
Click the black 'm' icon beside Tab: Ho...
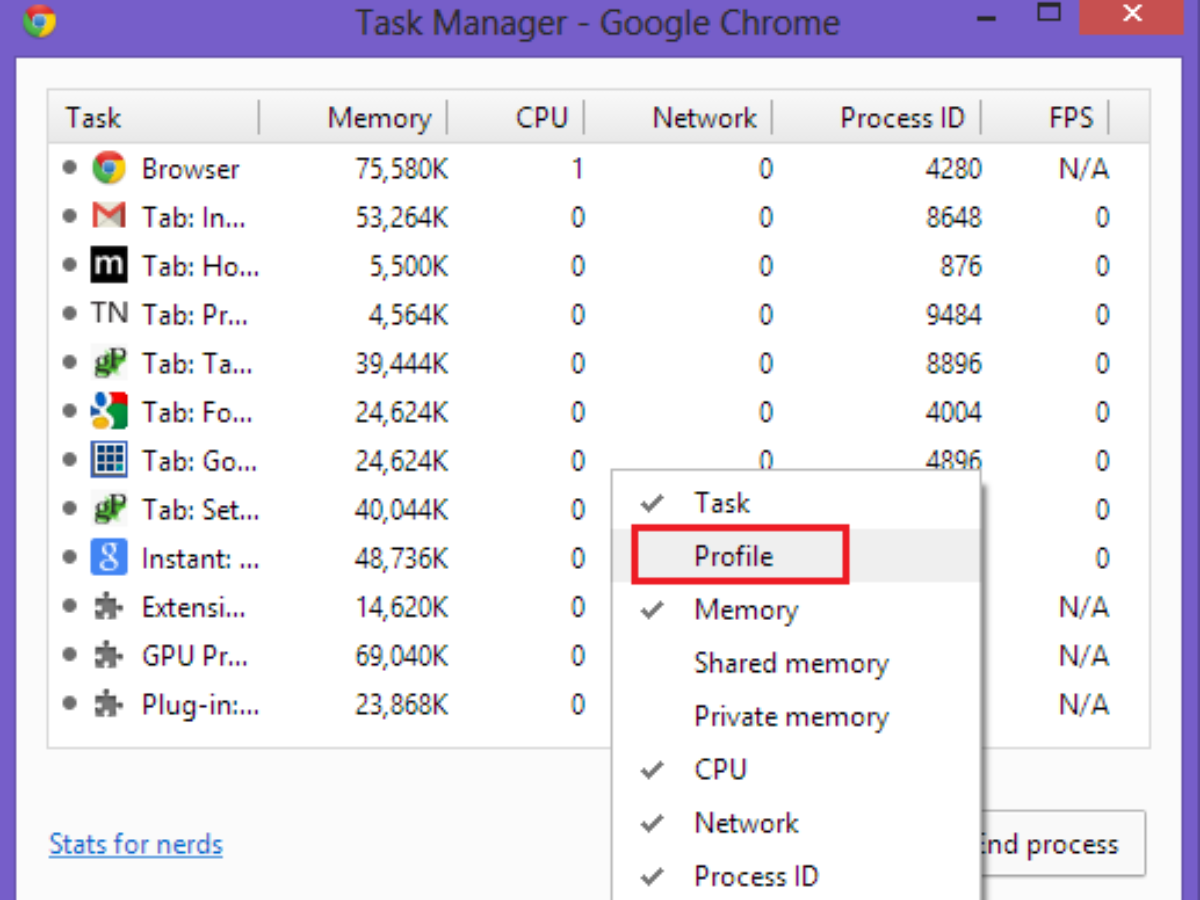point(108,266)
